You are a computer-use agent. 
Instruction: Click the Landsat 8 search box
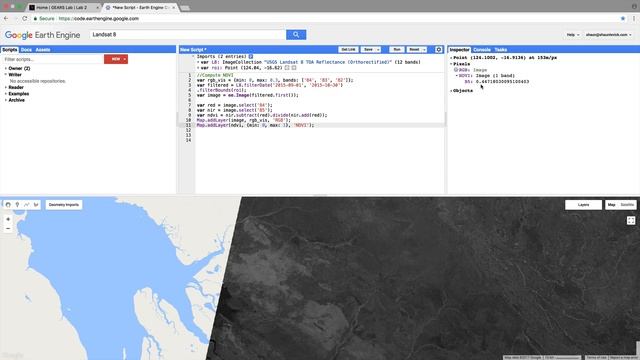tap(188, 35)
